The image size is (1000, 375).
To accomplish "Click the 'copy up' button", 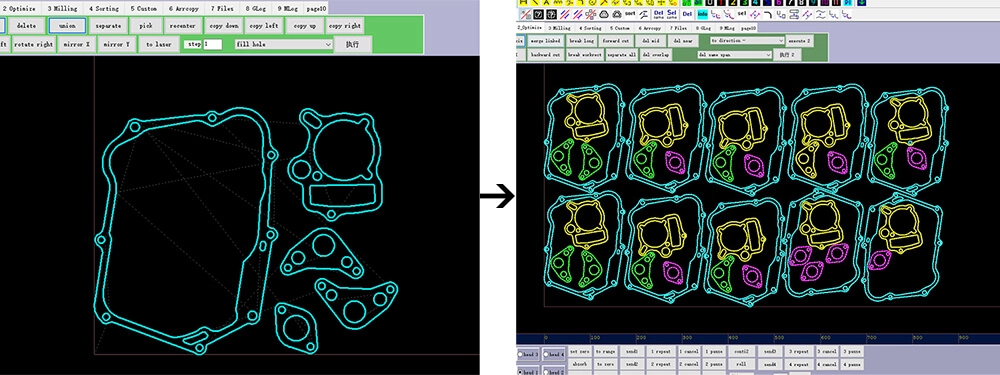I will tap(304, 26).
